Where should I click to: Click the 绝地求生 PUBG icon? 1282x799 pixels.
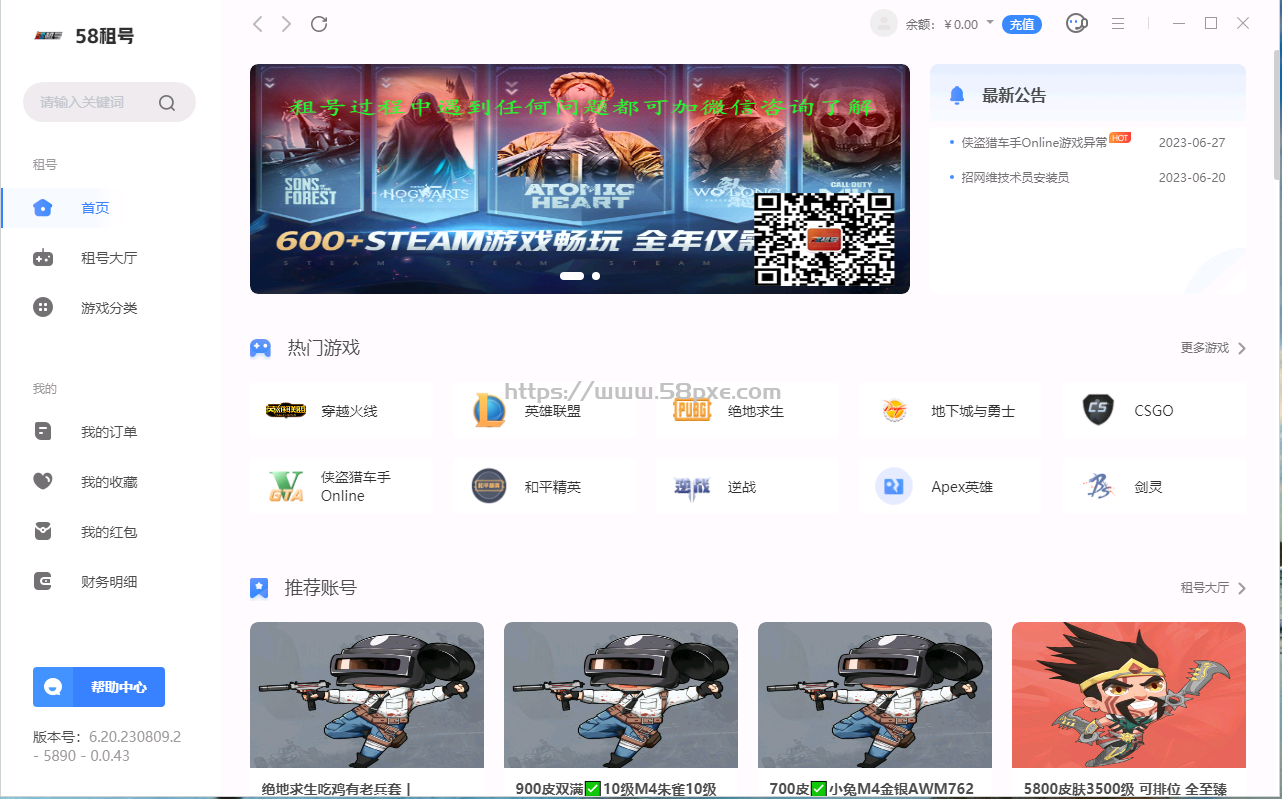click(x=692, y=410)
